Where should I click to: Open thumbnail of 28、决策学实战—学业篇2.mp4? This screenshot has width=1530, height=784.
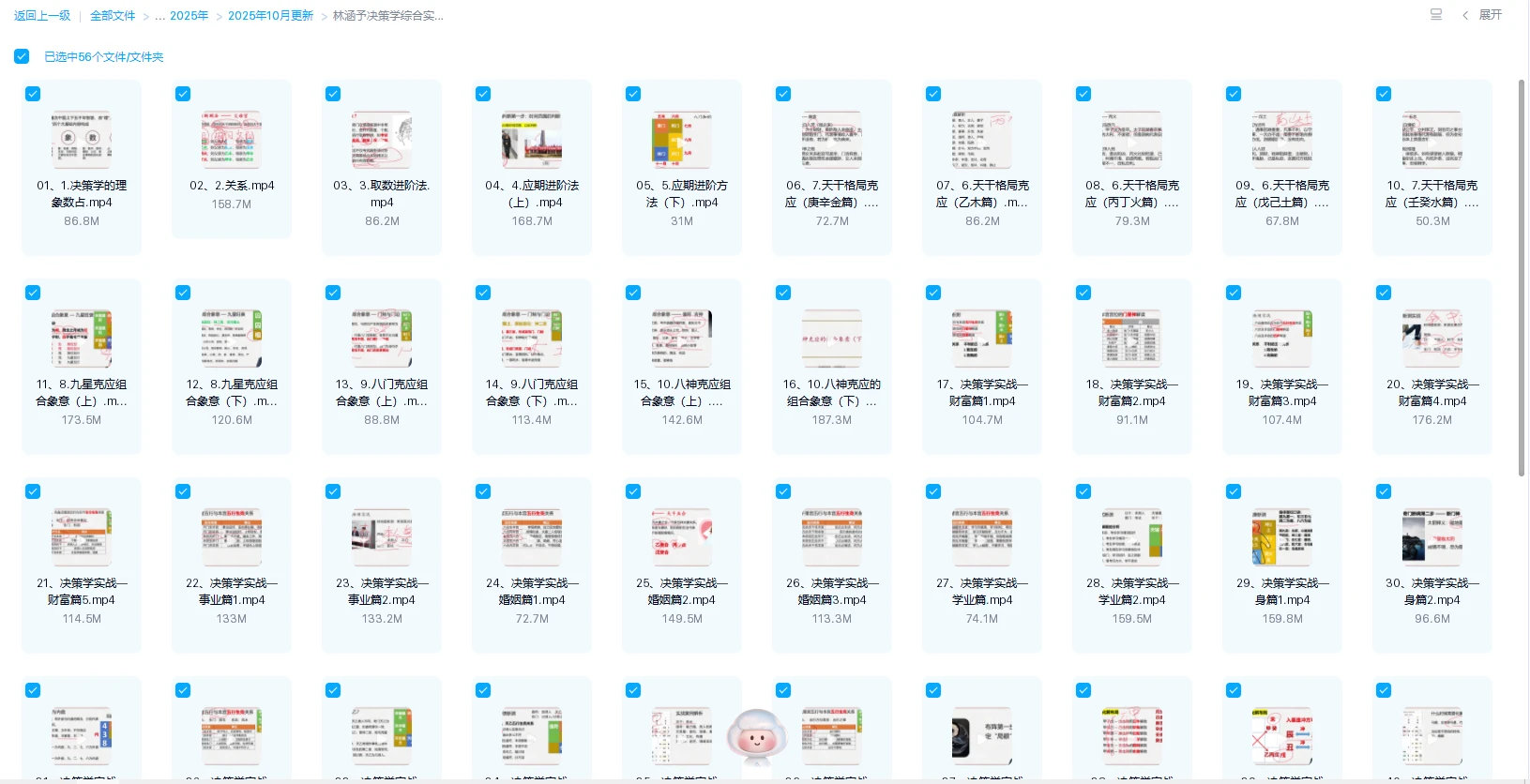[x=1132, y=537]
